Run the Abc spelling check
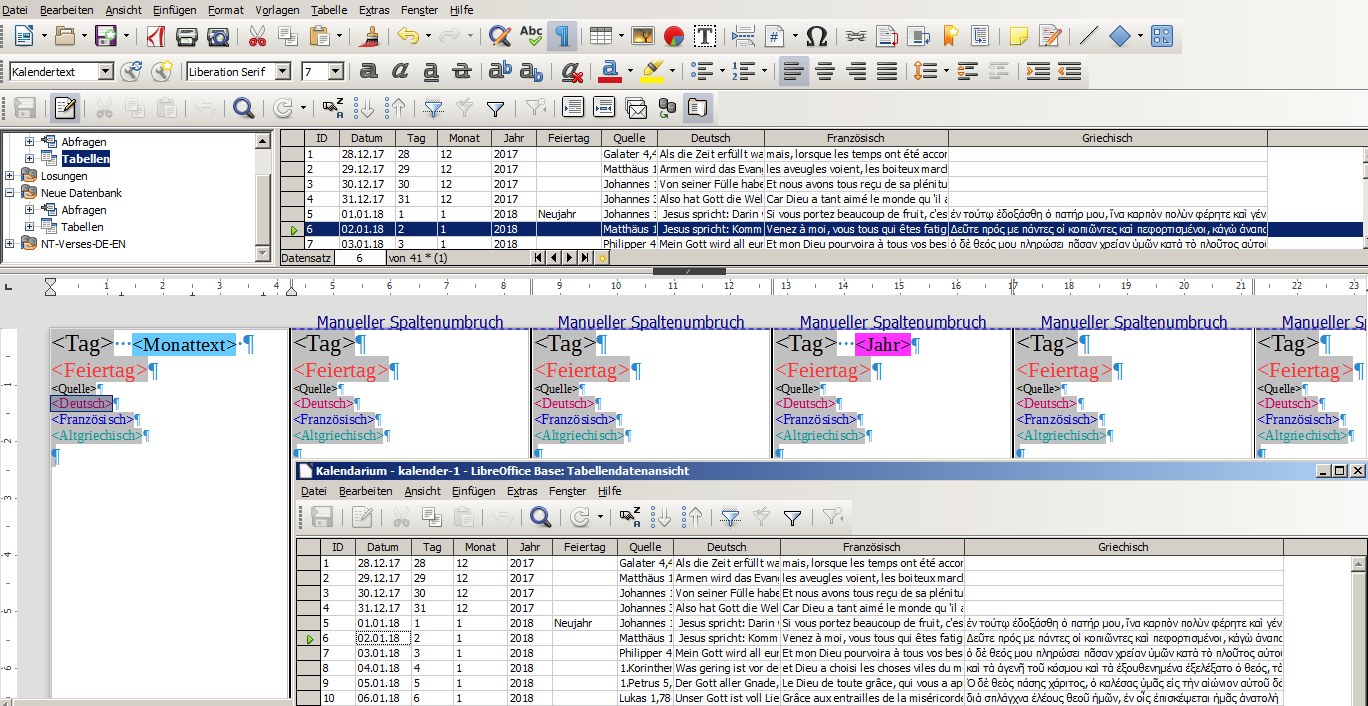1368x706 pixels. click(531, 37)
